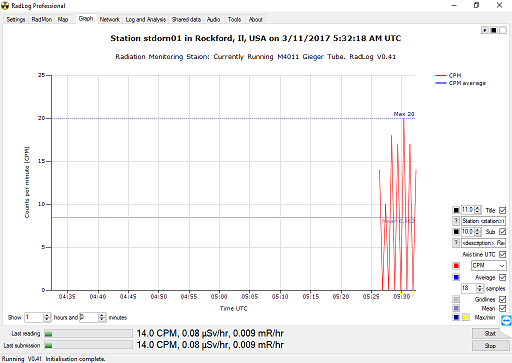Image resolution: width=512 pixels, height=363 pixels.
Task: Click the 18 samples input field
Action: [x=469, y=288]
